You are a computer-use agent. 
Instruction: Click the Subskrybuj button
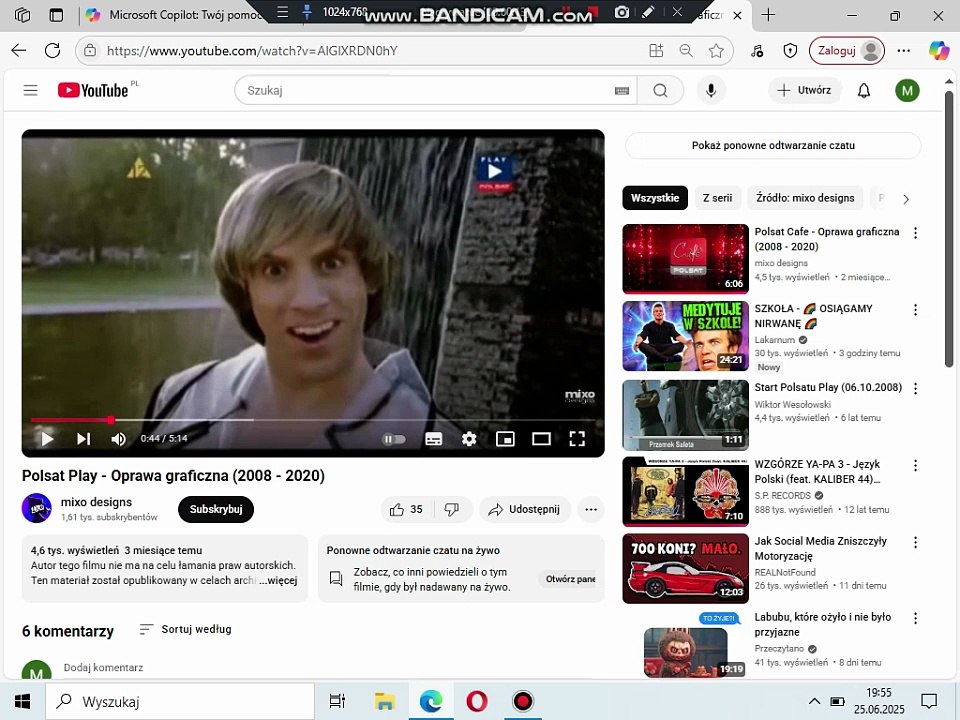coord(216,509)
